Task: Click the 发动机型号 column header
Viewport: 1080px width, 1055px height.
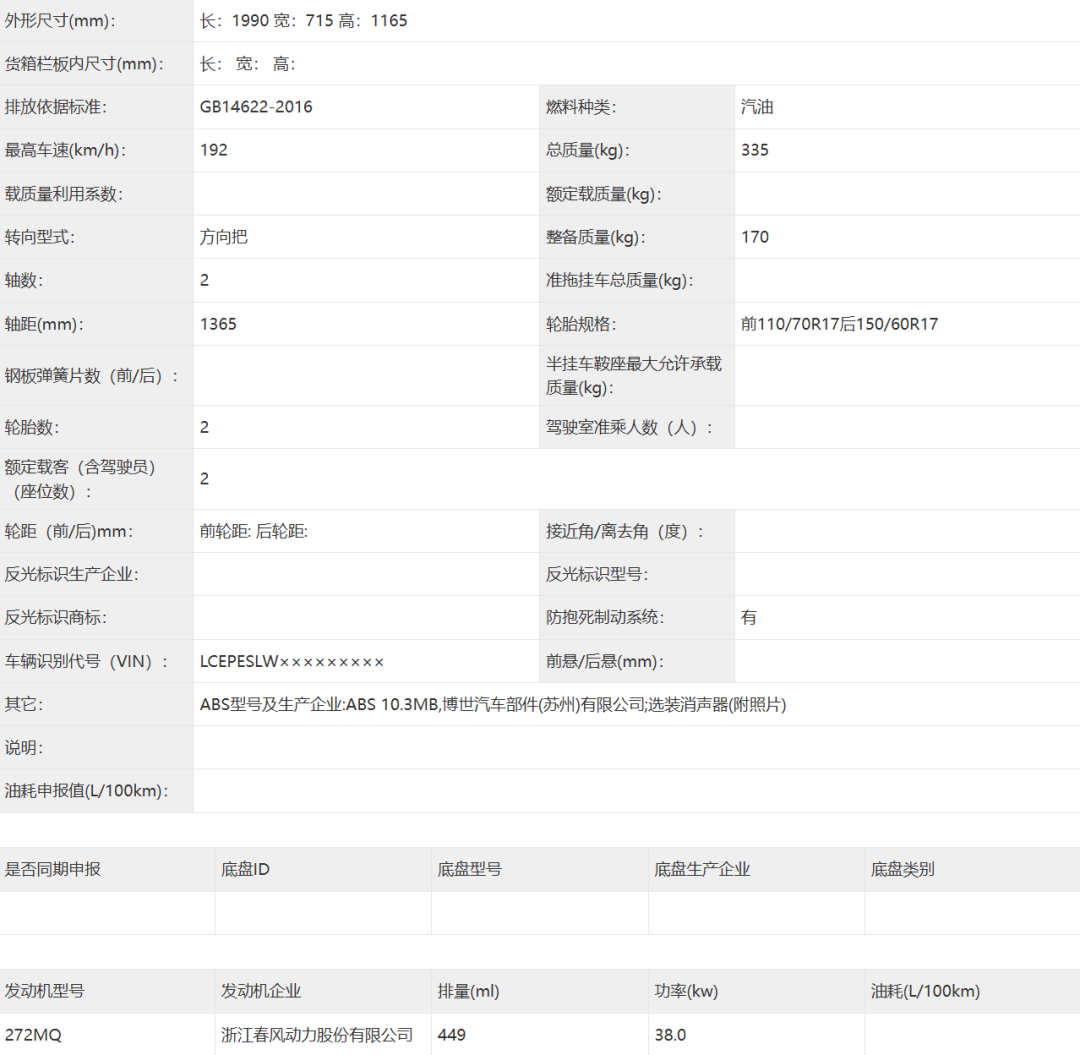Action: point(45,991)
